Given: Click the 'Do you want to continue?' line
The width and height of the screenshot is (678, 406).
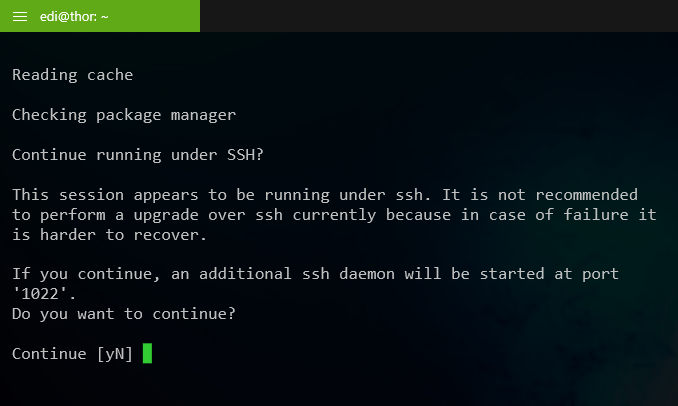Looking at the screenshot, I should pos(124,314).
